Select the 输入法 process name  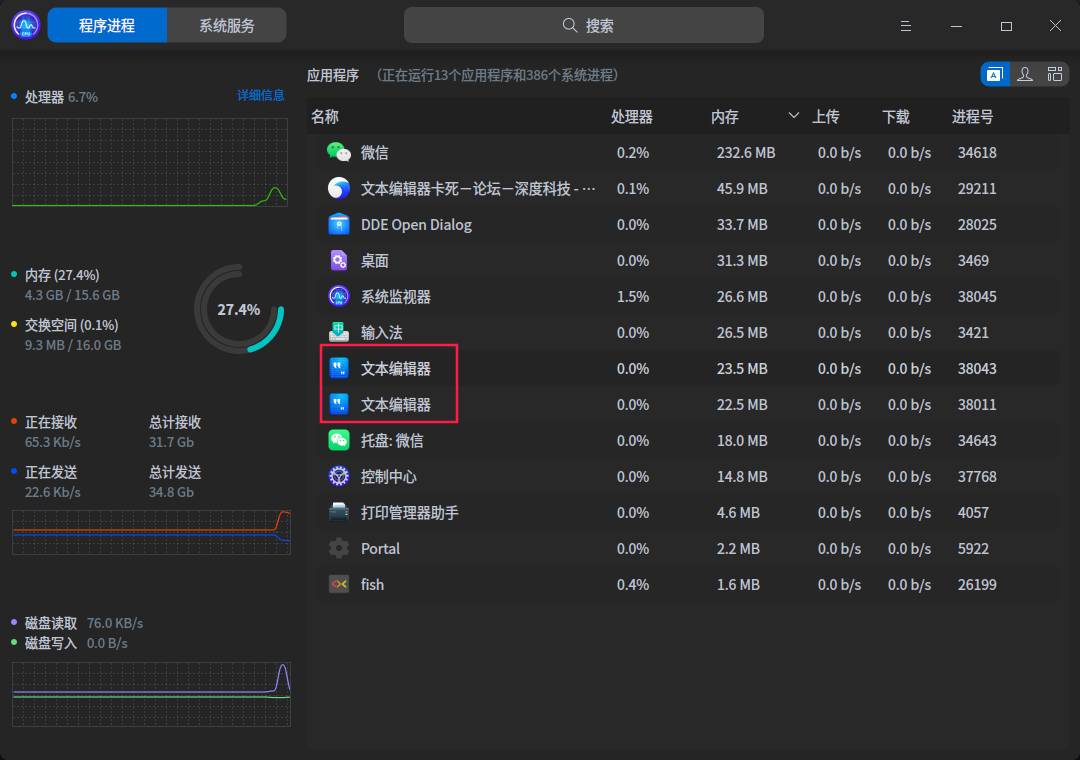tap(381, 332)
